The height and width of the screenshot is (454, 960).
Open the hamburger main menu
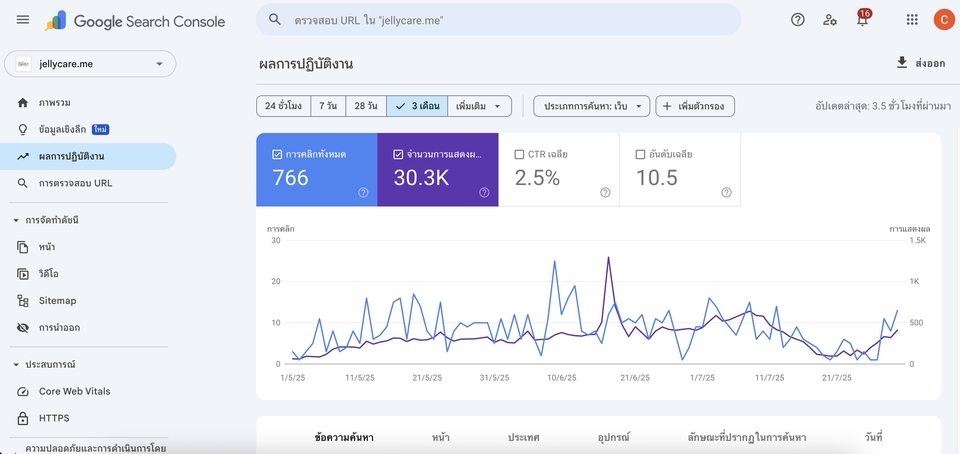23,20
